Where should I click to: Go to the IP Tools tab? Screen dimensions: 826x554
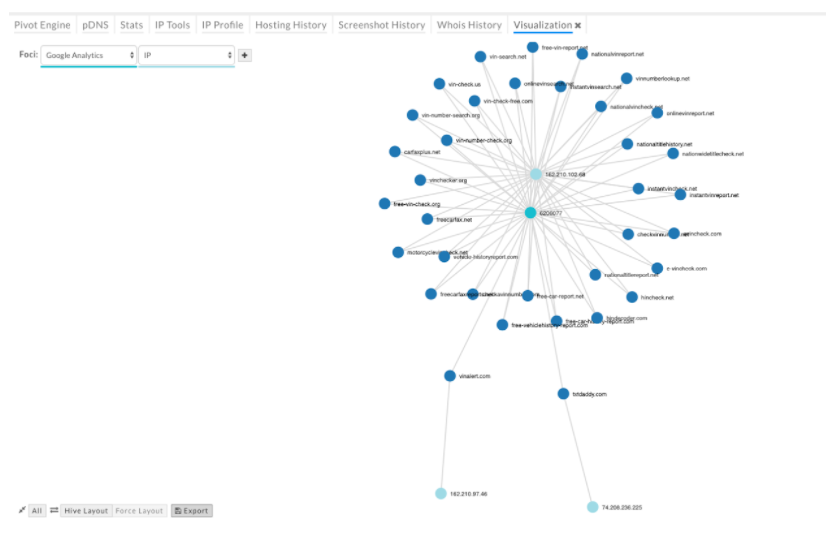[x=172, y=25]
